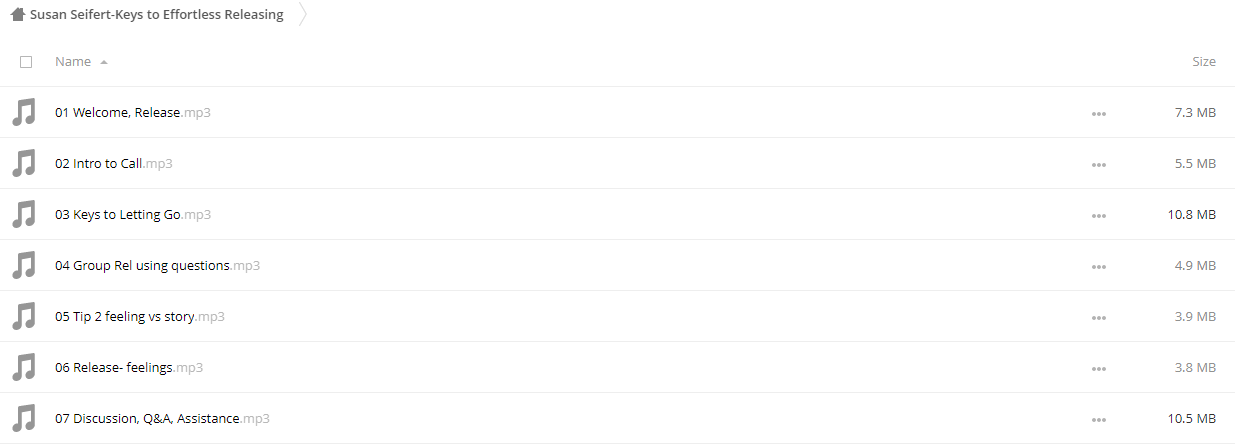The height and width of the screenshot is (444, 1235).
Task: Open 04 Group Rel using questions.mp3
Action: pyautogui.click(x=158, y=265)
